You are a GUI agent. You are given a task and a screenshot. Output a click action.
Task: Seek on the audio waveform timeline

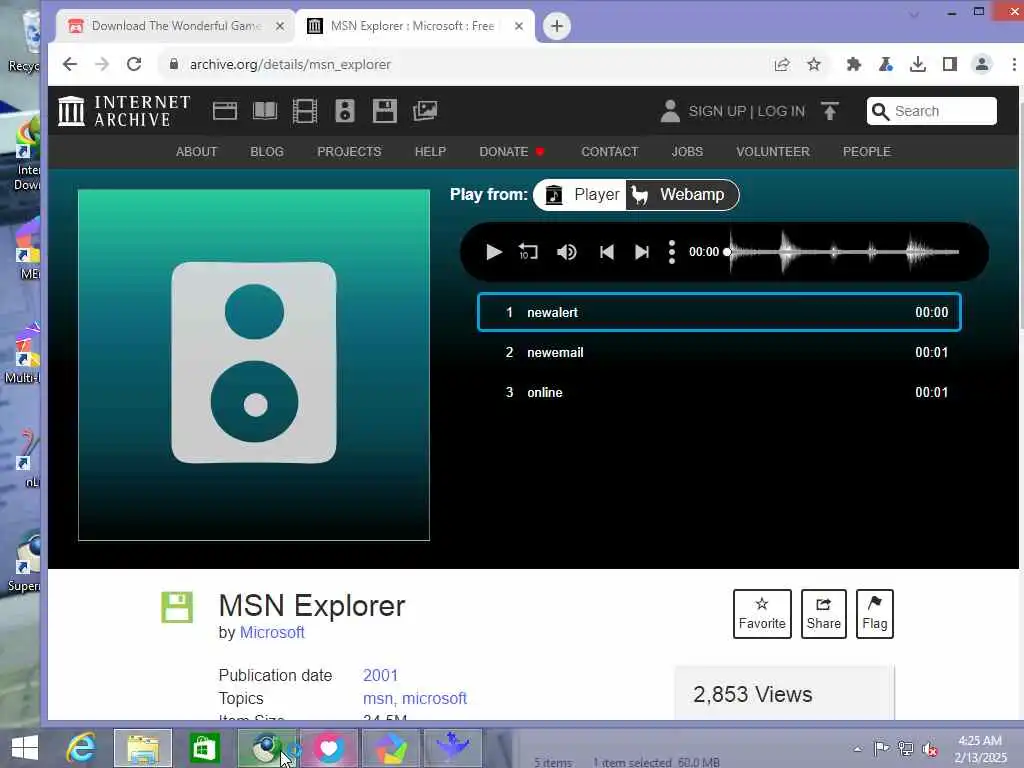(844, 252)
